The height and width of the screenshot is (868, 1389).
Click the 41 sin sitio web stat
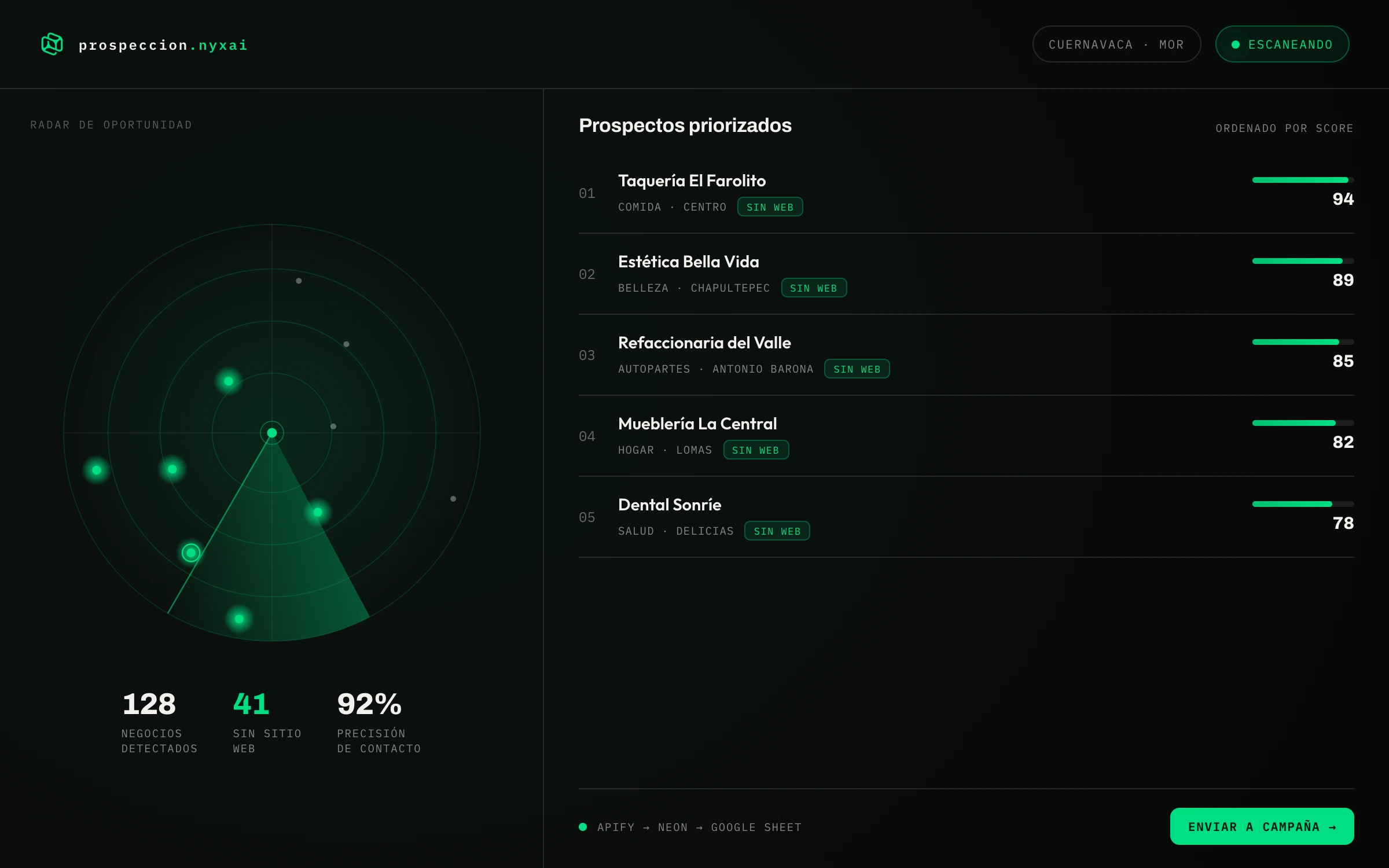pyautogui.click(x=267, y=722)
